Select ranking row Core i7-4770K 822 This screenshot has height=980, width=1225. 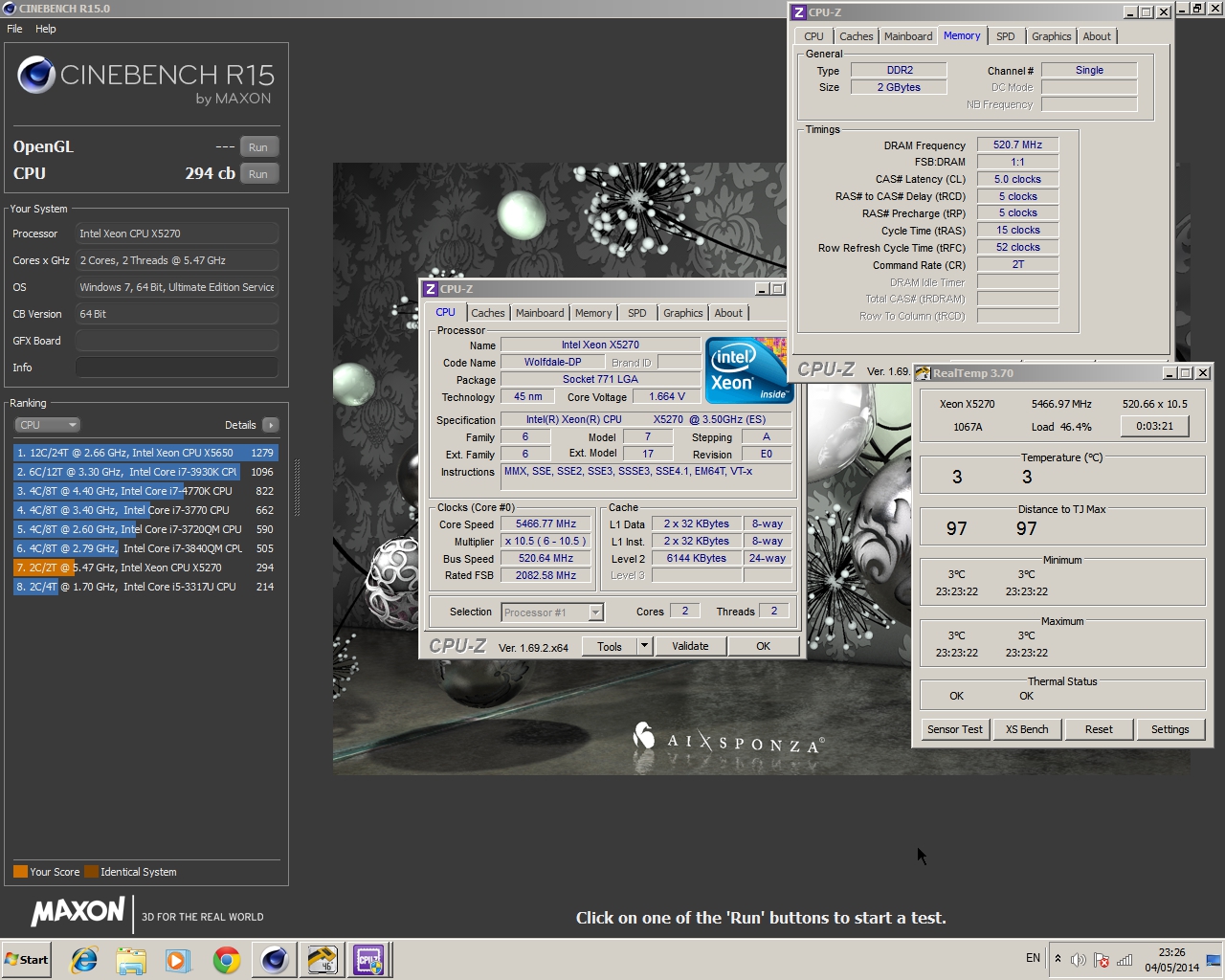145,491
